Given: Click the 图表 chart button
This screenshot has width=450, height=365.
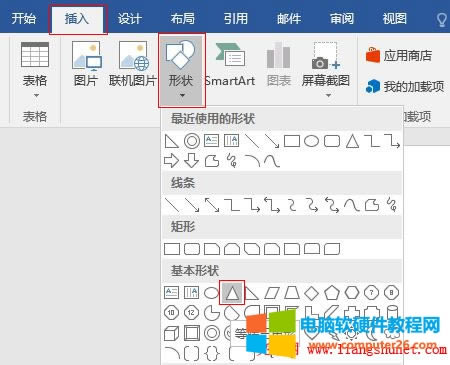Looking at the screenshot, I should click(279, 64).
